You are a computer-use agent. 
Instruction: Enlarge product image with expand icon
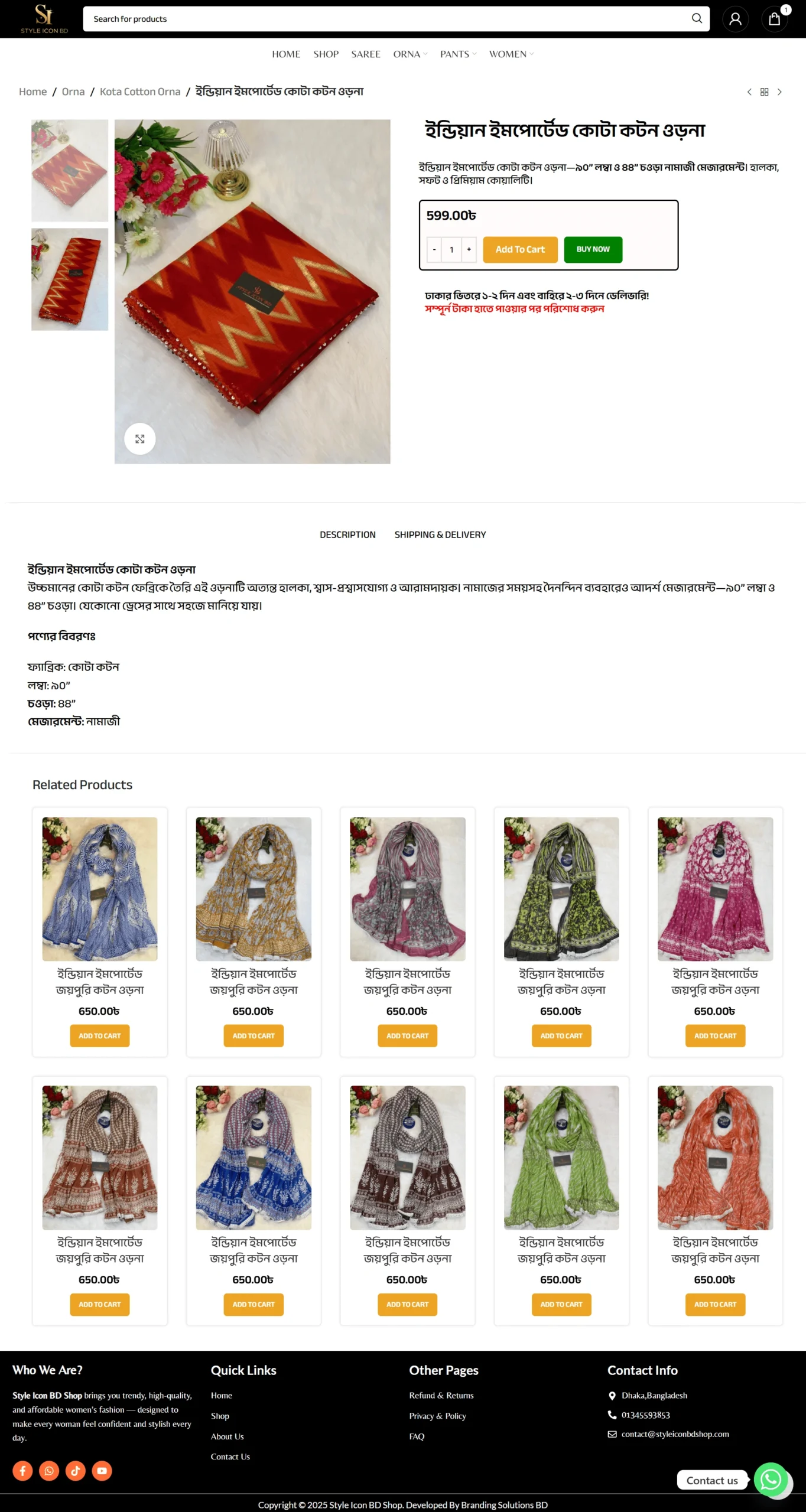click(140, 439)
